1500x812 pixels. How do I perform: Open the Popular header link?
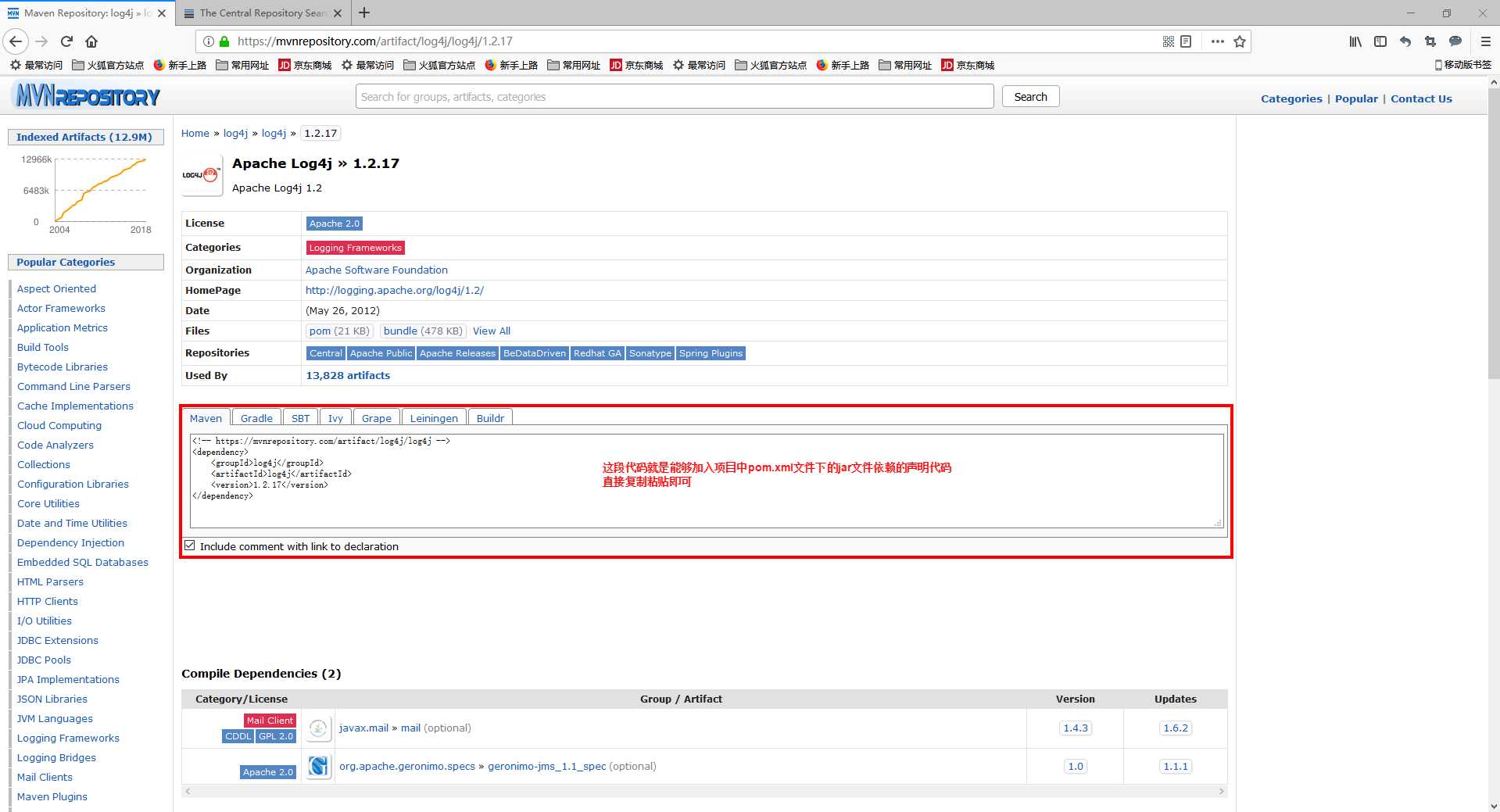(x=1356, y=98)
